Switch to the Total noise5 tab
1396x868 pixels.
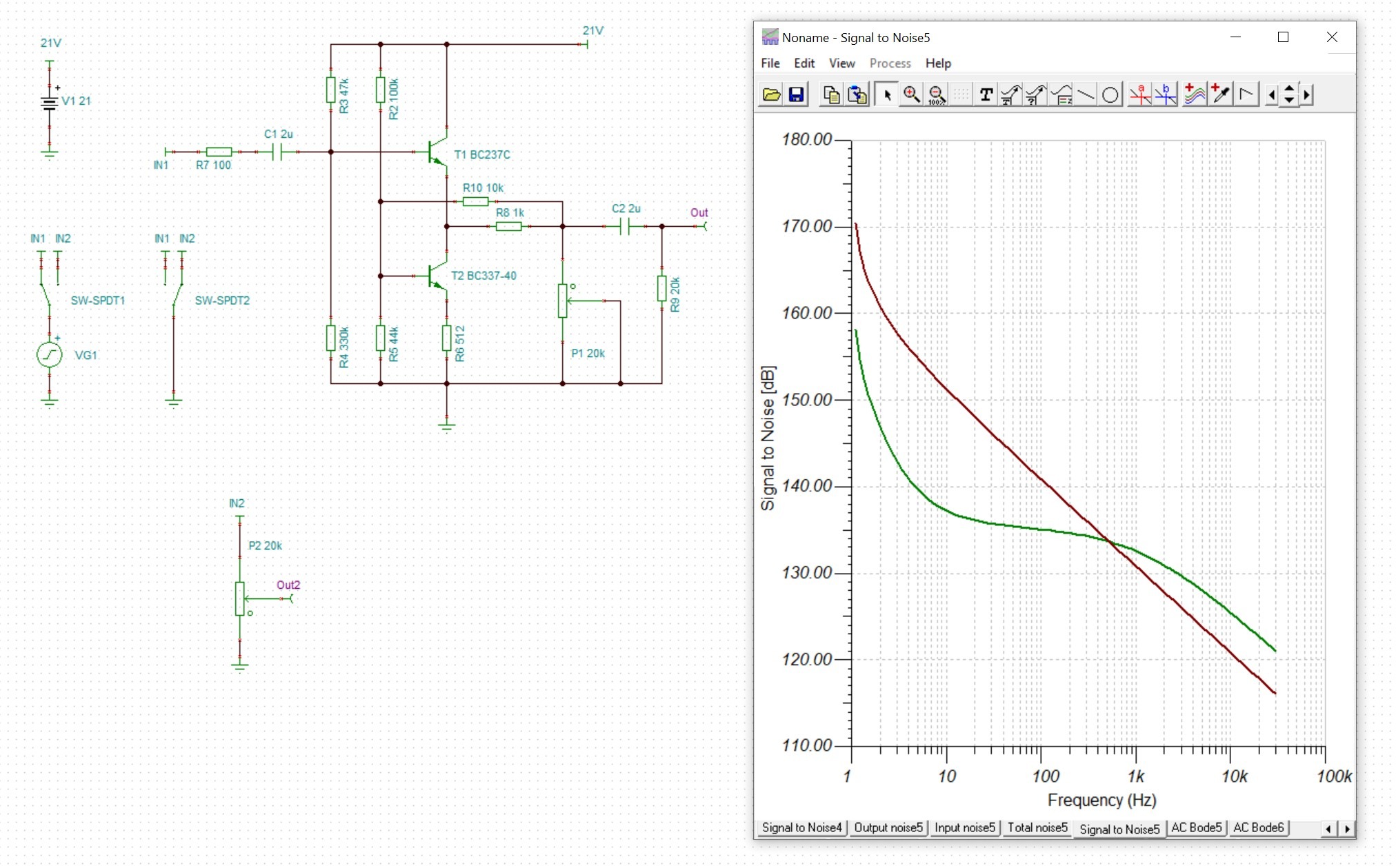1037,828
